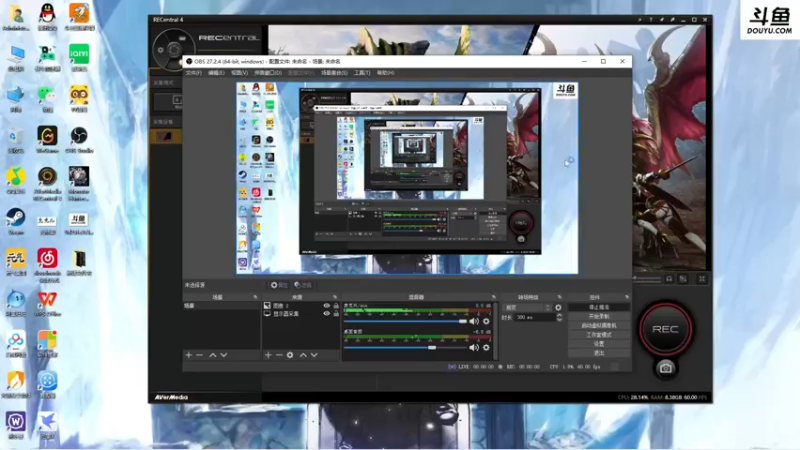Click the question mark icon in RECentral title bar
This screenshot has width=800, height=450.
[x=651, y=19]
